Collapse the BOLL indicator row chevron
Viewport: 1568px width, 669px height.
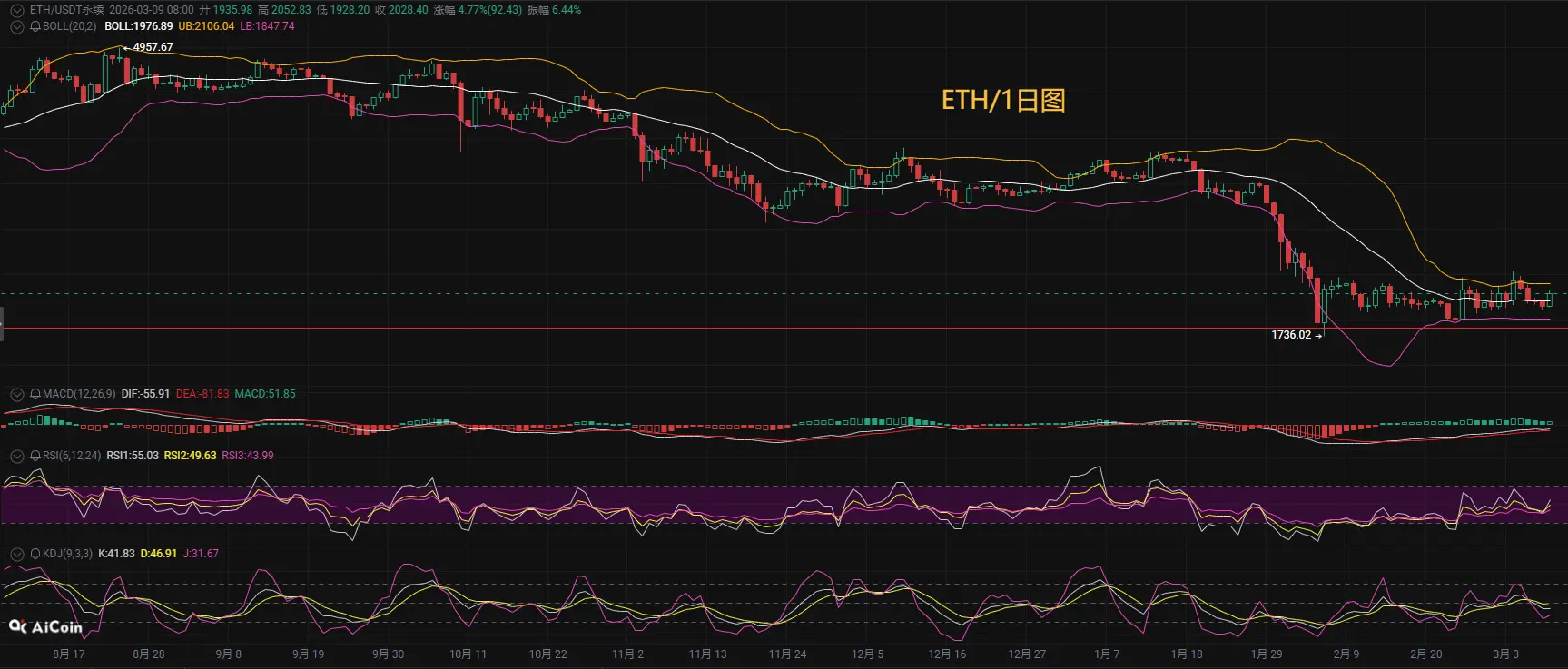[16, 26]
